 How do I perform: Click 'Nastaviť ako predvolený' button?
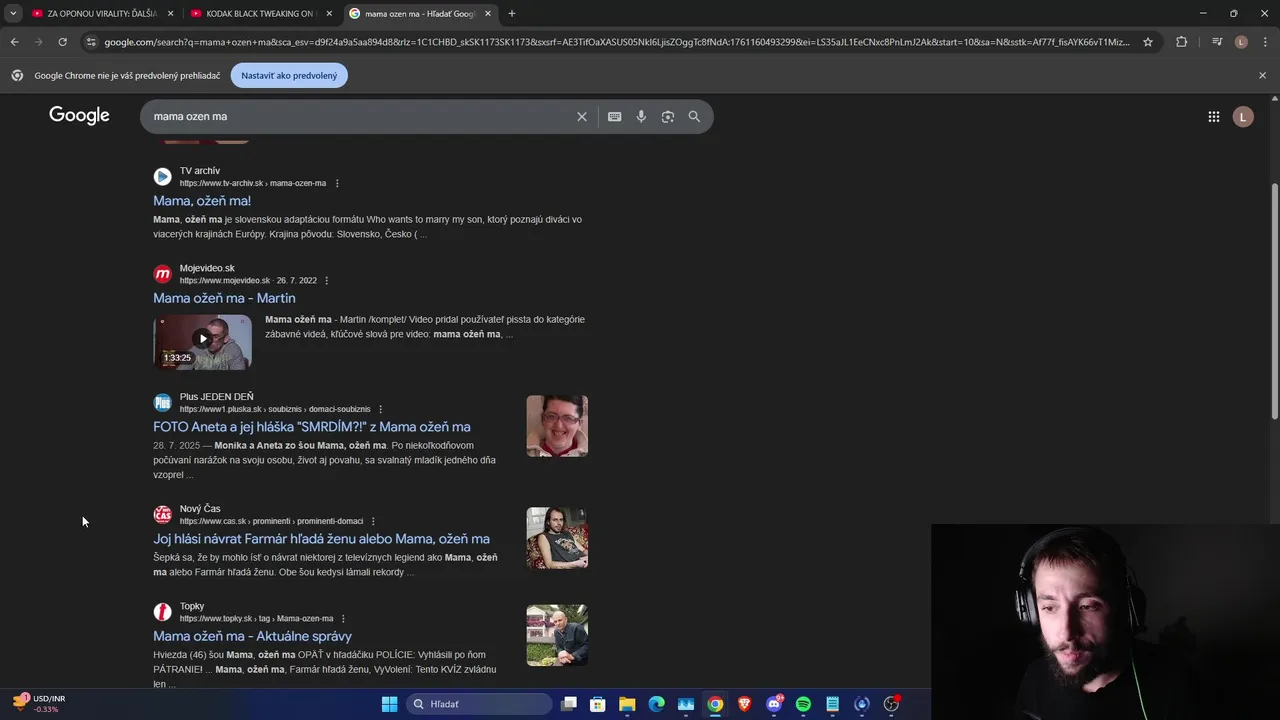click(x=289, y=76)
